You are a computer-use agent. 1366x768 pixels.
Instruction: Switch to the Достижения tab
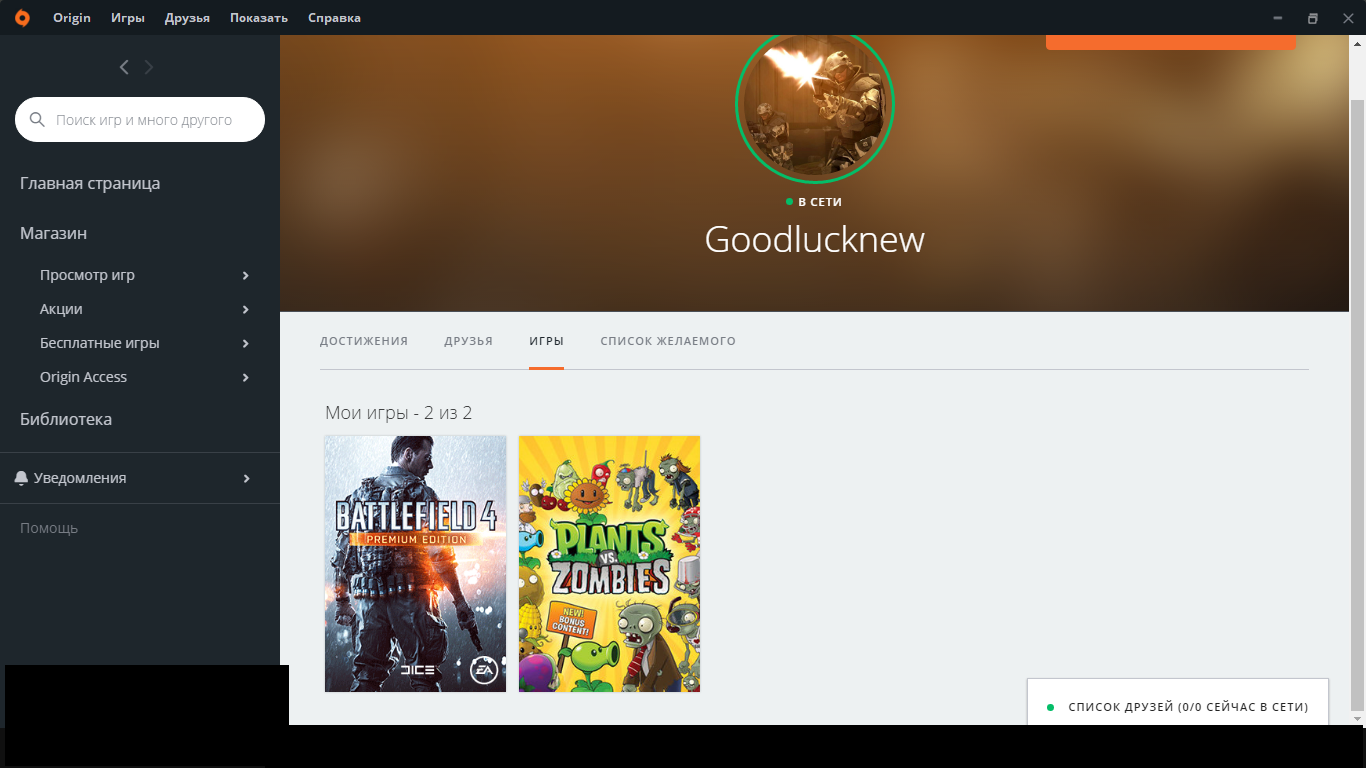point(364,341)
